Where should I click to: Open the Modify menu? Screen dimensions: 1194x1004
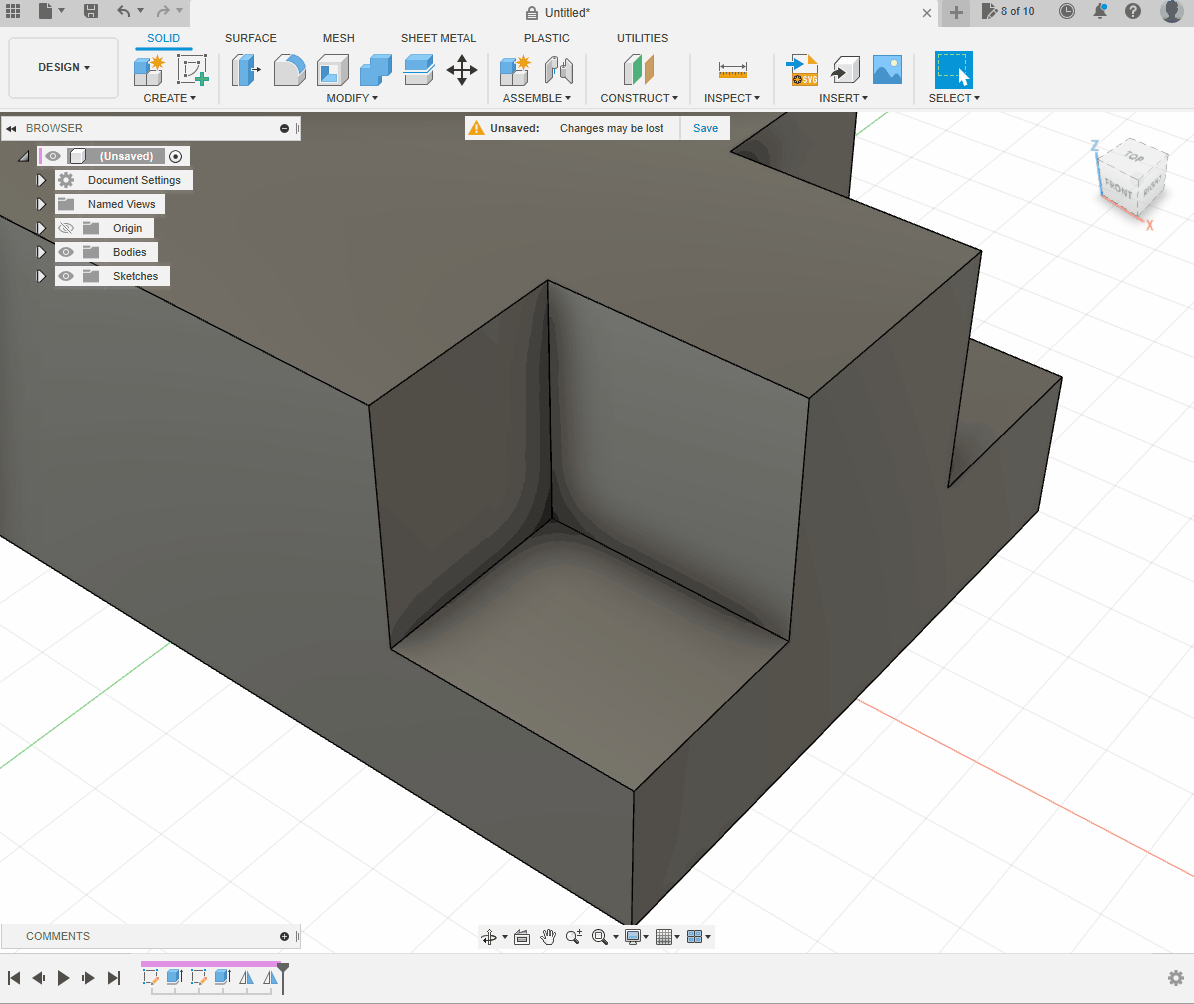tap(352, 98)
